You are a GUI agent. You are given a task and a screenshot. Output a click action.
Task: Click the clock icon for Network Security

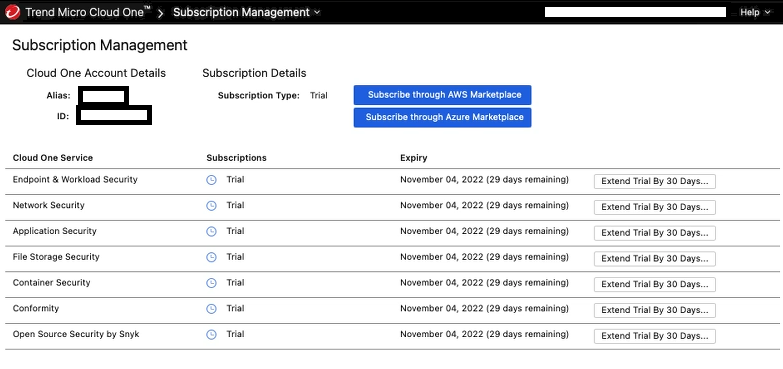point(211,206)
